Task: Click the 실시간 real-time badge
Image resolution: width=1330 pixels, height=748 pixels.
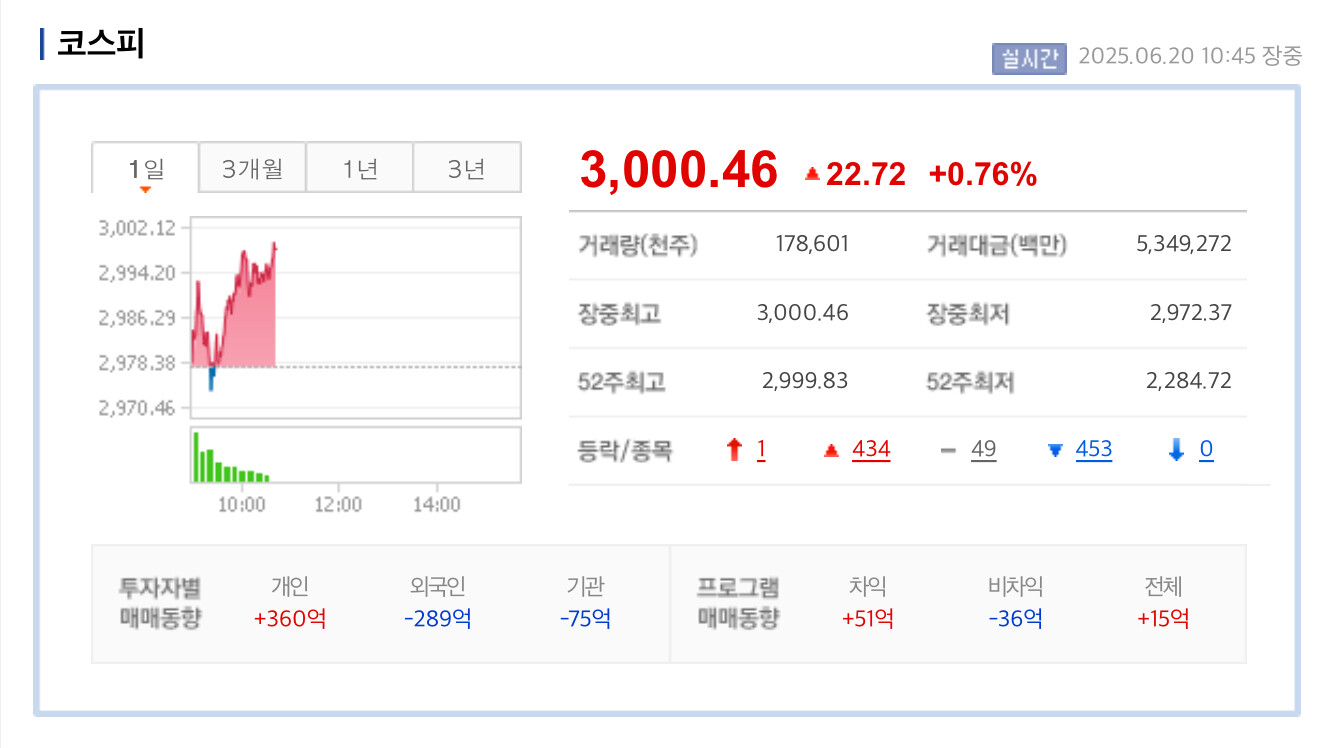Action: click(x=1029, y=58)
